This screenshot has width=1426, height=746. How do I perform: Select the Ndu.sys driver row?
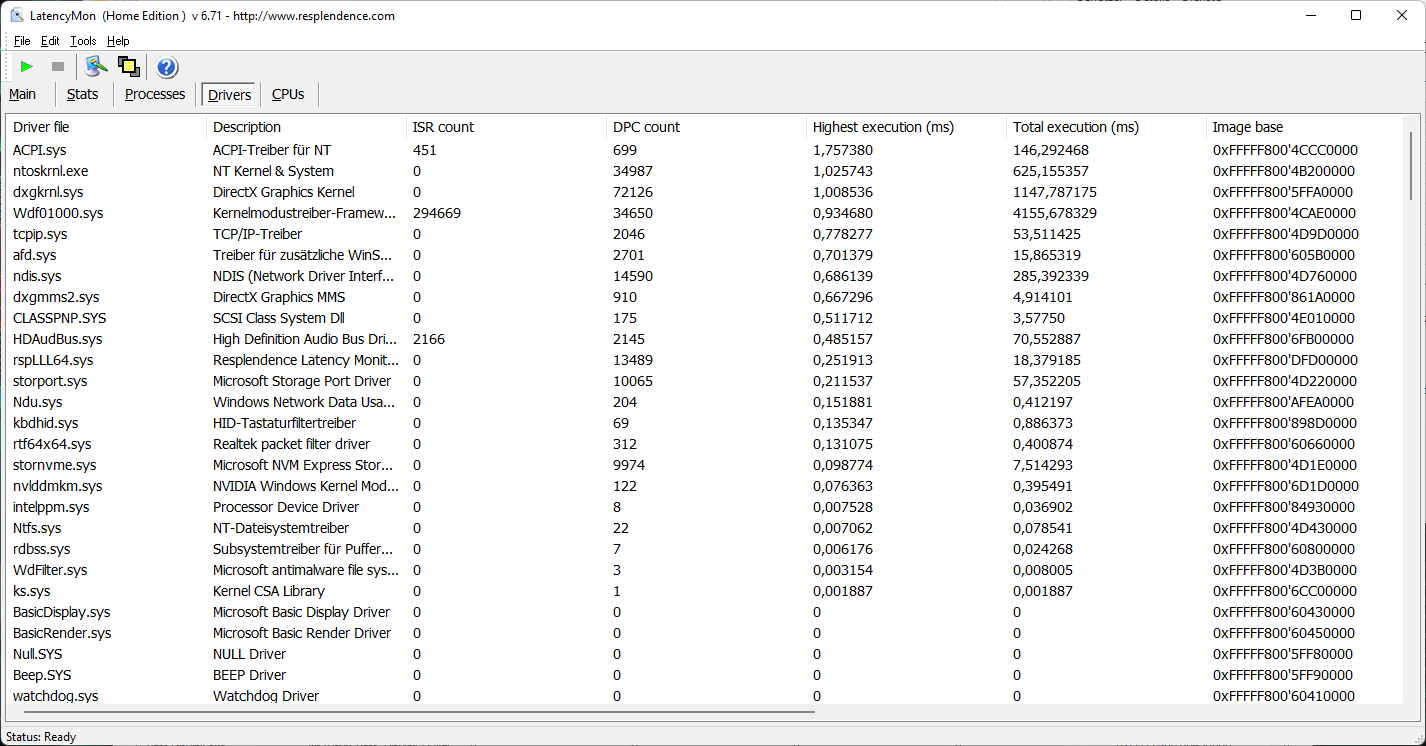click(x=705, y=402)
